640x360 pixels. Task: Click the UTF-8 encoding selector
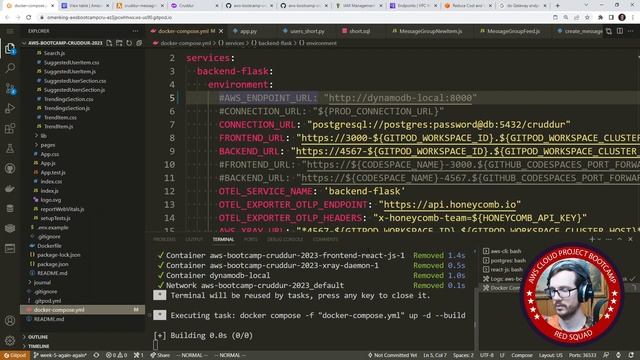point(487,355)
